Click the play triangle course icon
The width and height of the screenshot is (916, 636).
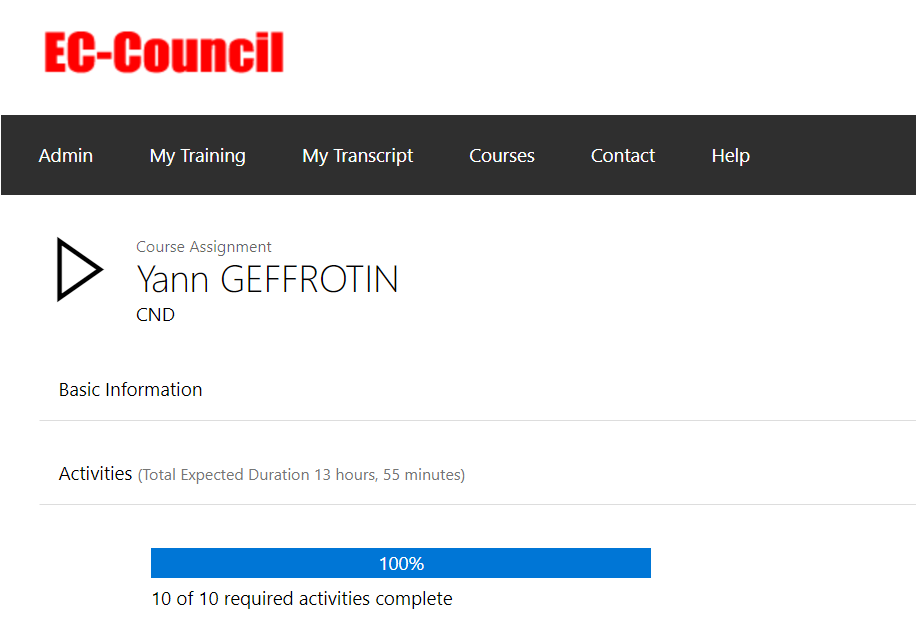(80, 269)
